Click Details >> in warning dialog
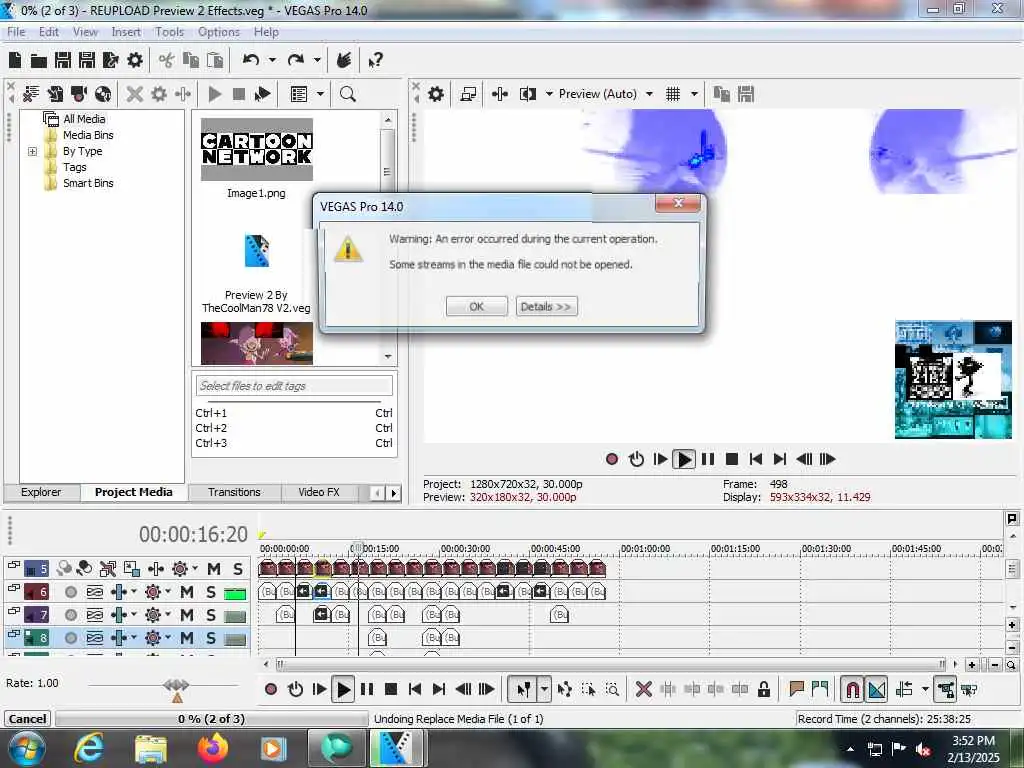The image size is (1024, 768). [x=546, y=306]
